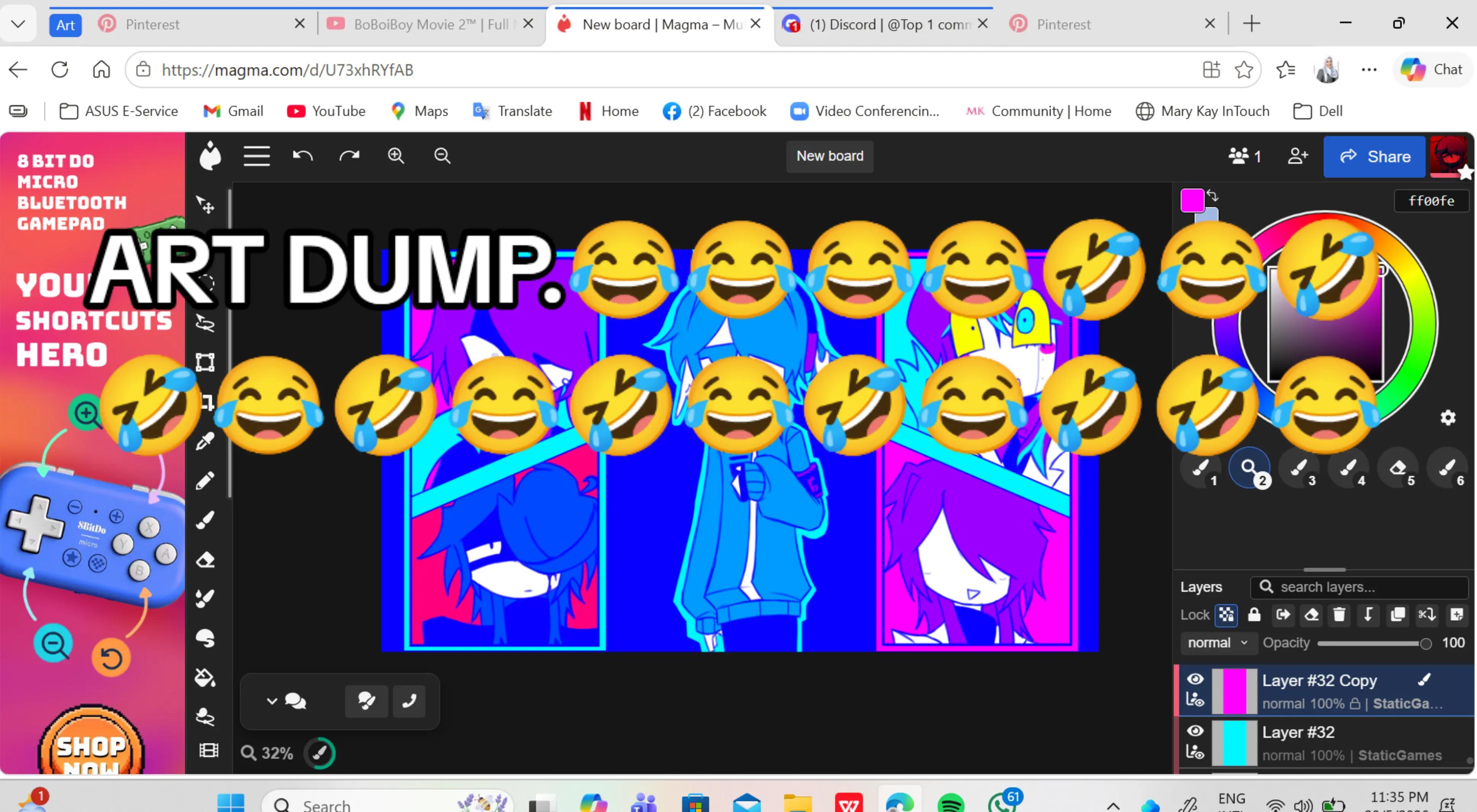Screen dimensions: 1477x812
Task: Select the Pencil tool
Action: click(205, 481)
